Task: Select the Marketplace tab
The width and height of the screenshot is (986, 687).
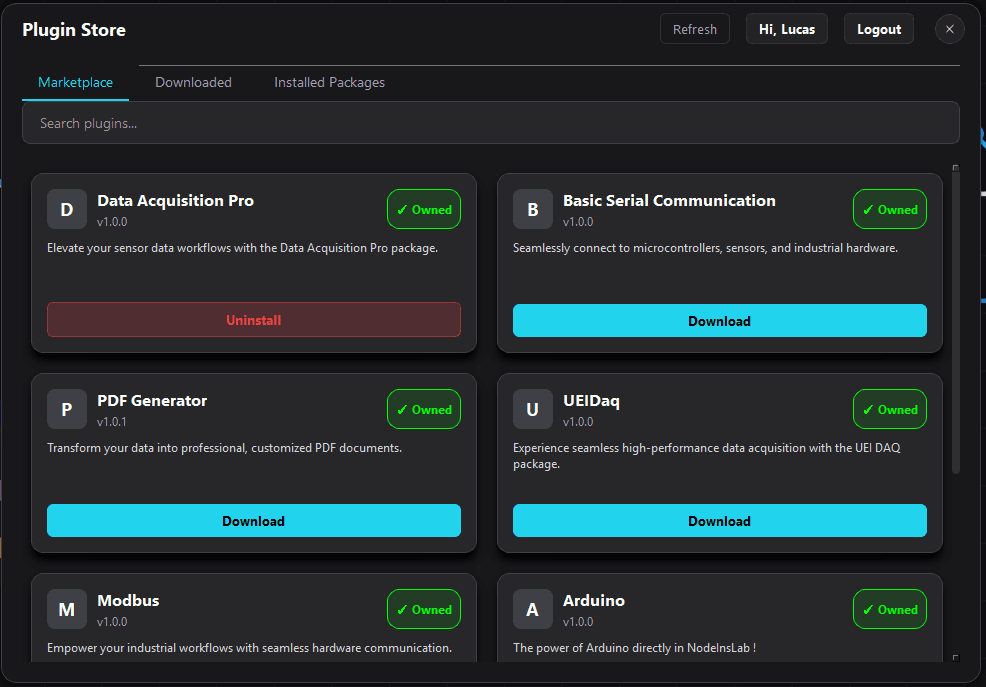Action: [75, 82]
